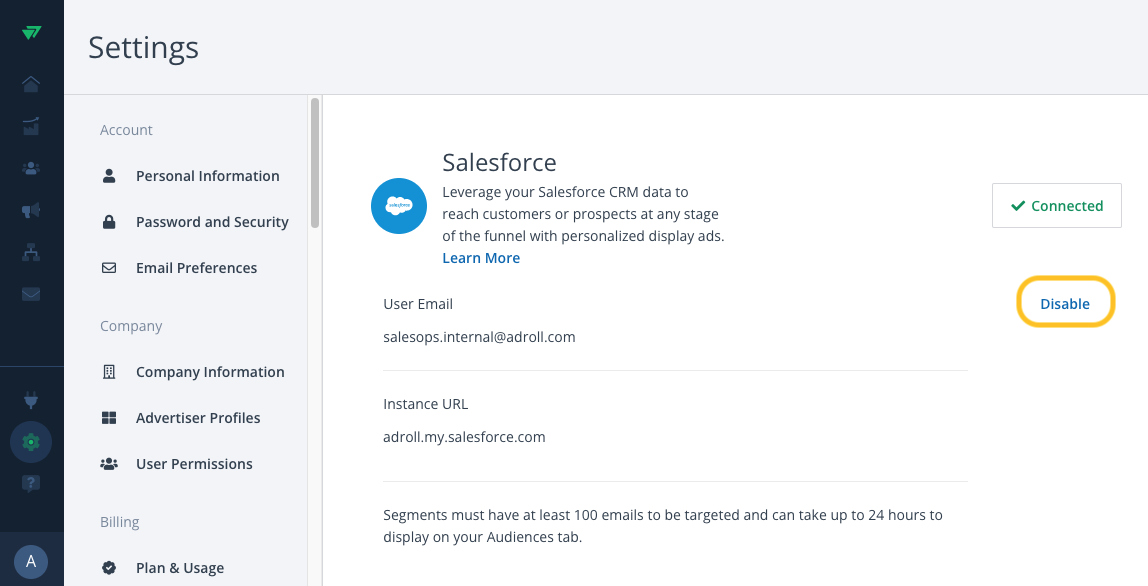This screenshot has height=586, width=1148.
Task: Click the Instance URL label
Action: pos(425,404)
